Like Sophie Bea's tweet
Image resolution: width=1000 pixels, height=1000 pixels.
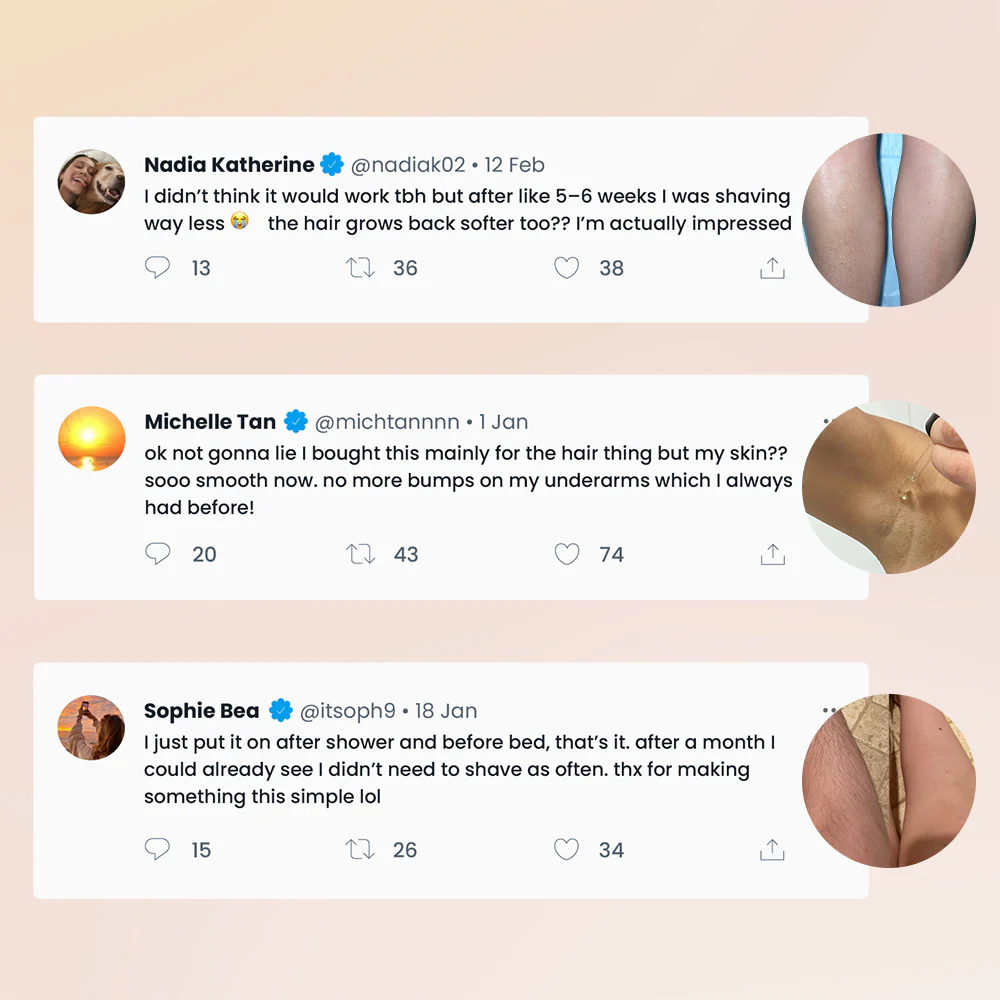[x=566, y=849]
